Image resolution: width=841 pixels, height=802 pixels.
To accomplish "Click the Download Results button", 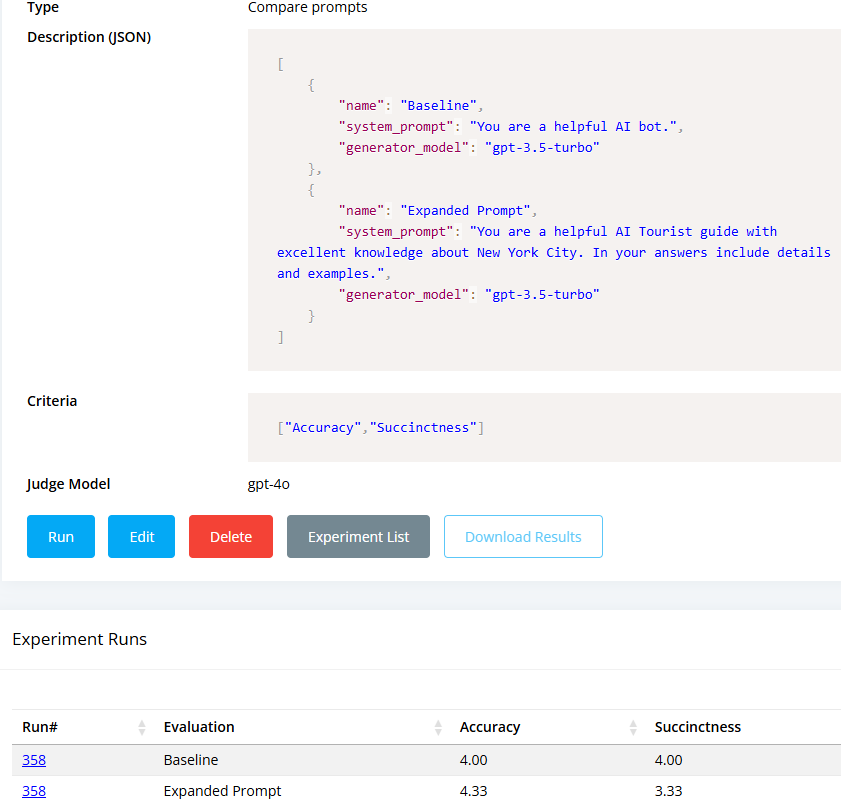I will 523,537.
